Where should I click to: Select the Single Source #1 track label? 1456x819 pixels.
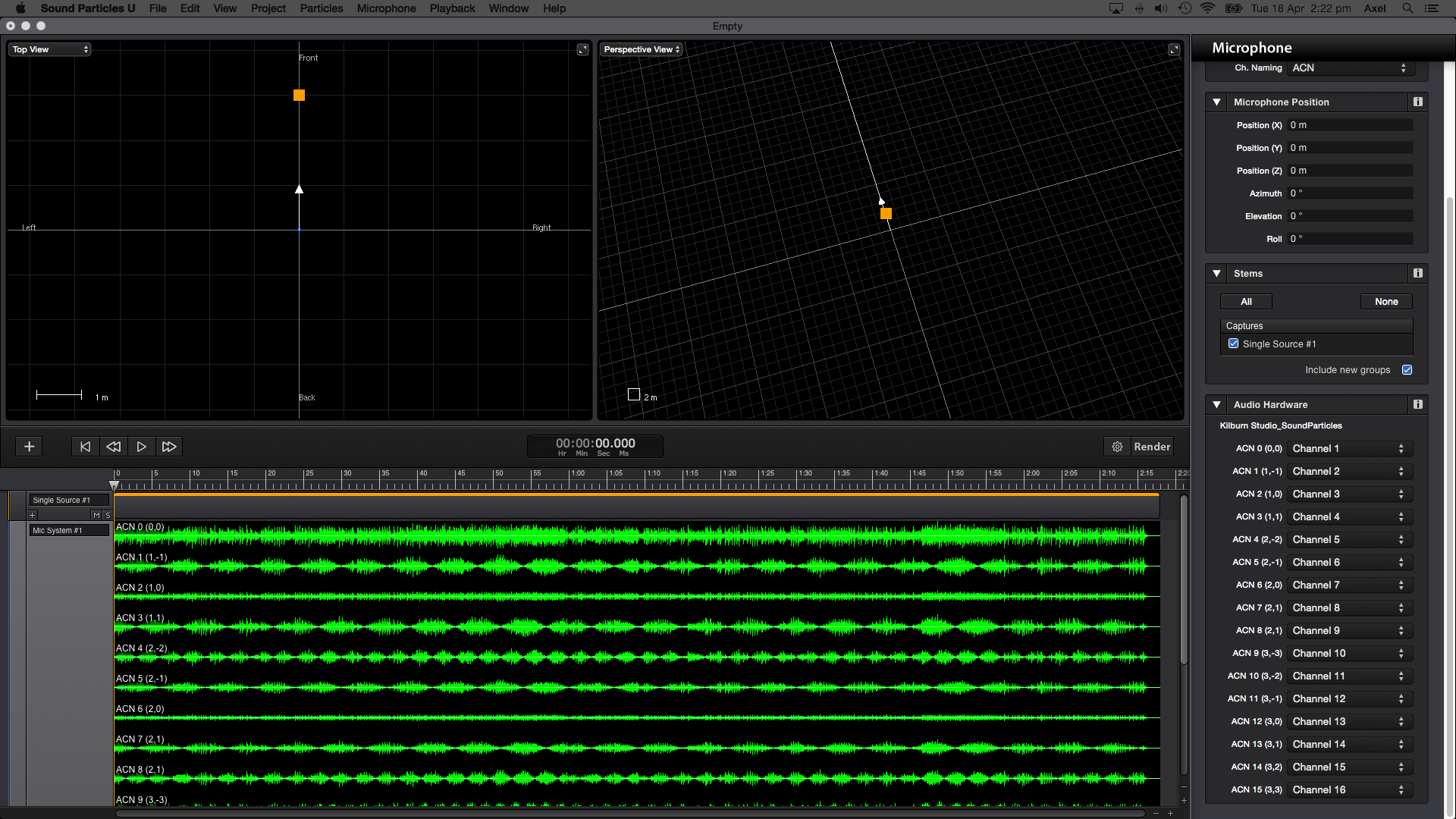click(69, 500)
